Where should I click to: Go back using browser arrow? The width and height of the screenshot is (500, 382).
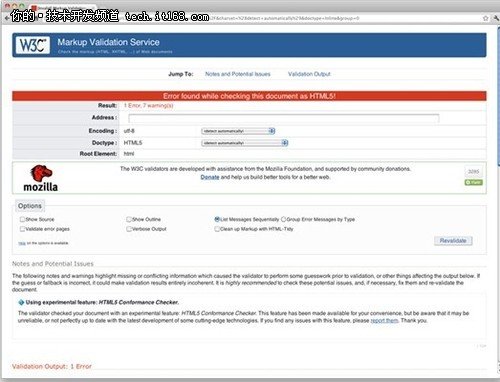(x=7, y=18)
